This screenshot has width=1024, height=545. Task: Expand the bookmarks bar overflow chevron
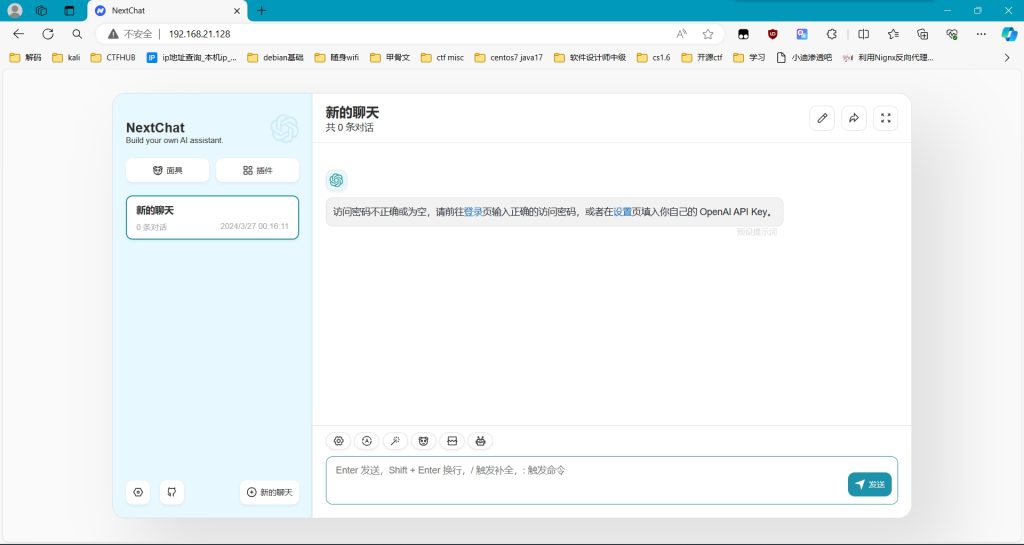[1006, 57]
